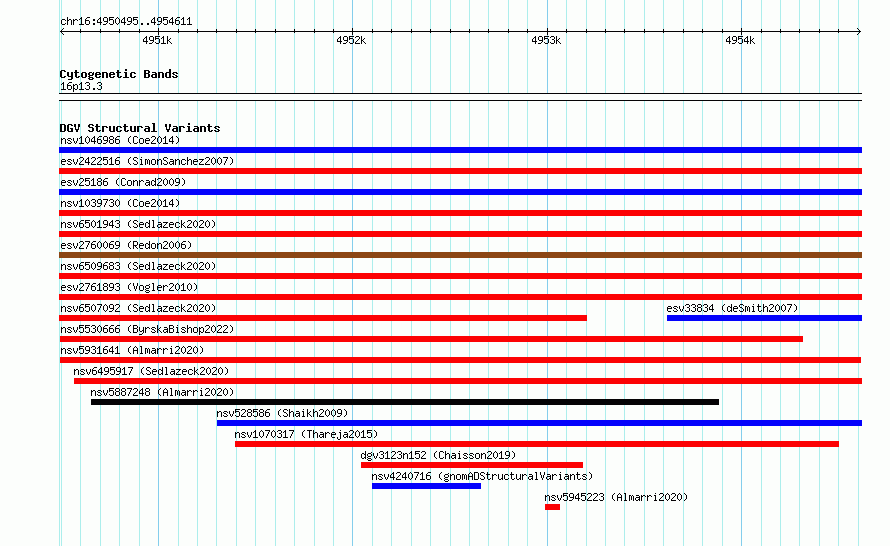Screen dimensions: 890x546
Task: Click nsv6507092 (Sedlazeck2020) label
Action: [138, 308]
